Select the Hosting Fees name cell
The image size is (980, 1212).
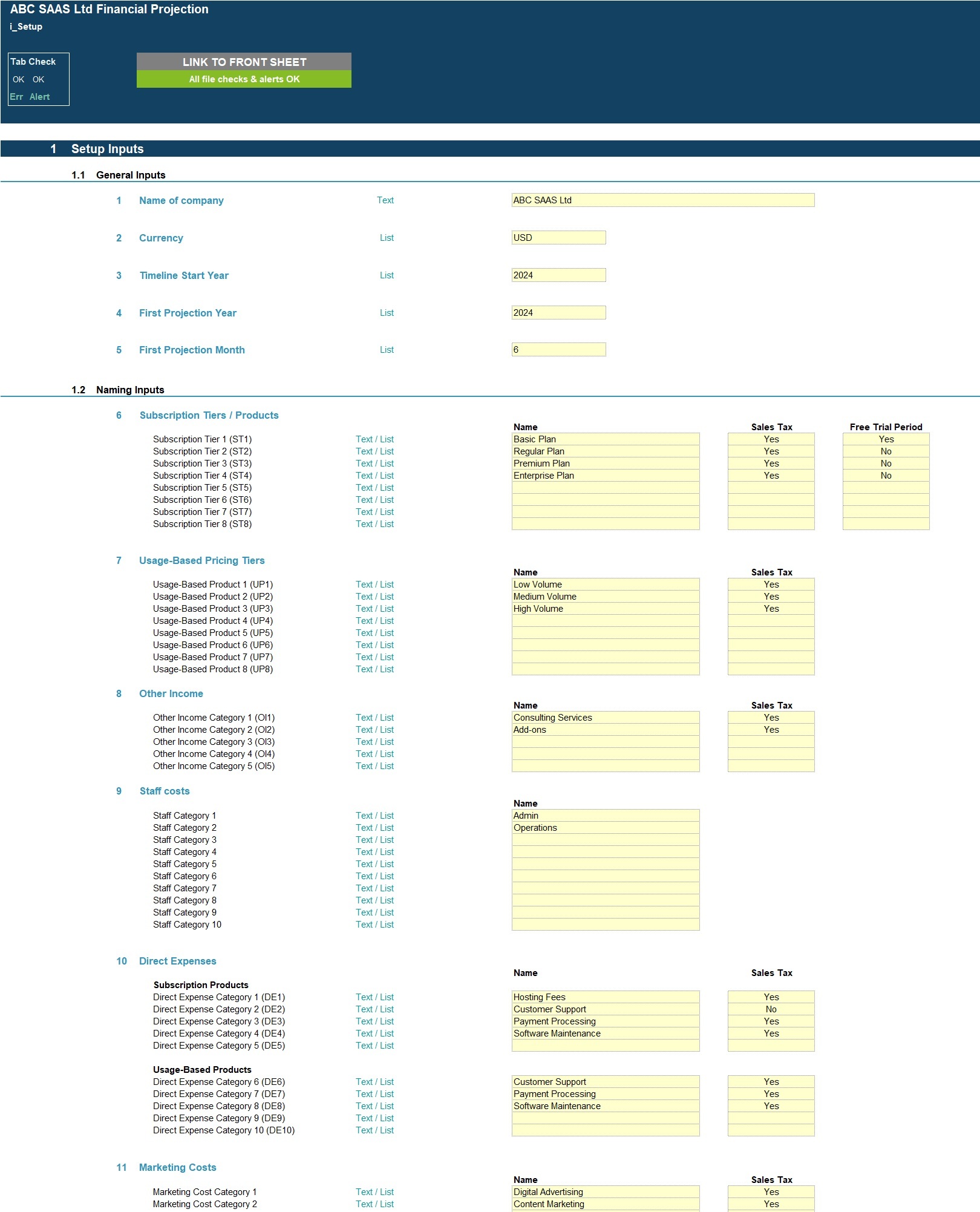click(x=606, y=997)
